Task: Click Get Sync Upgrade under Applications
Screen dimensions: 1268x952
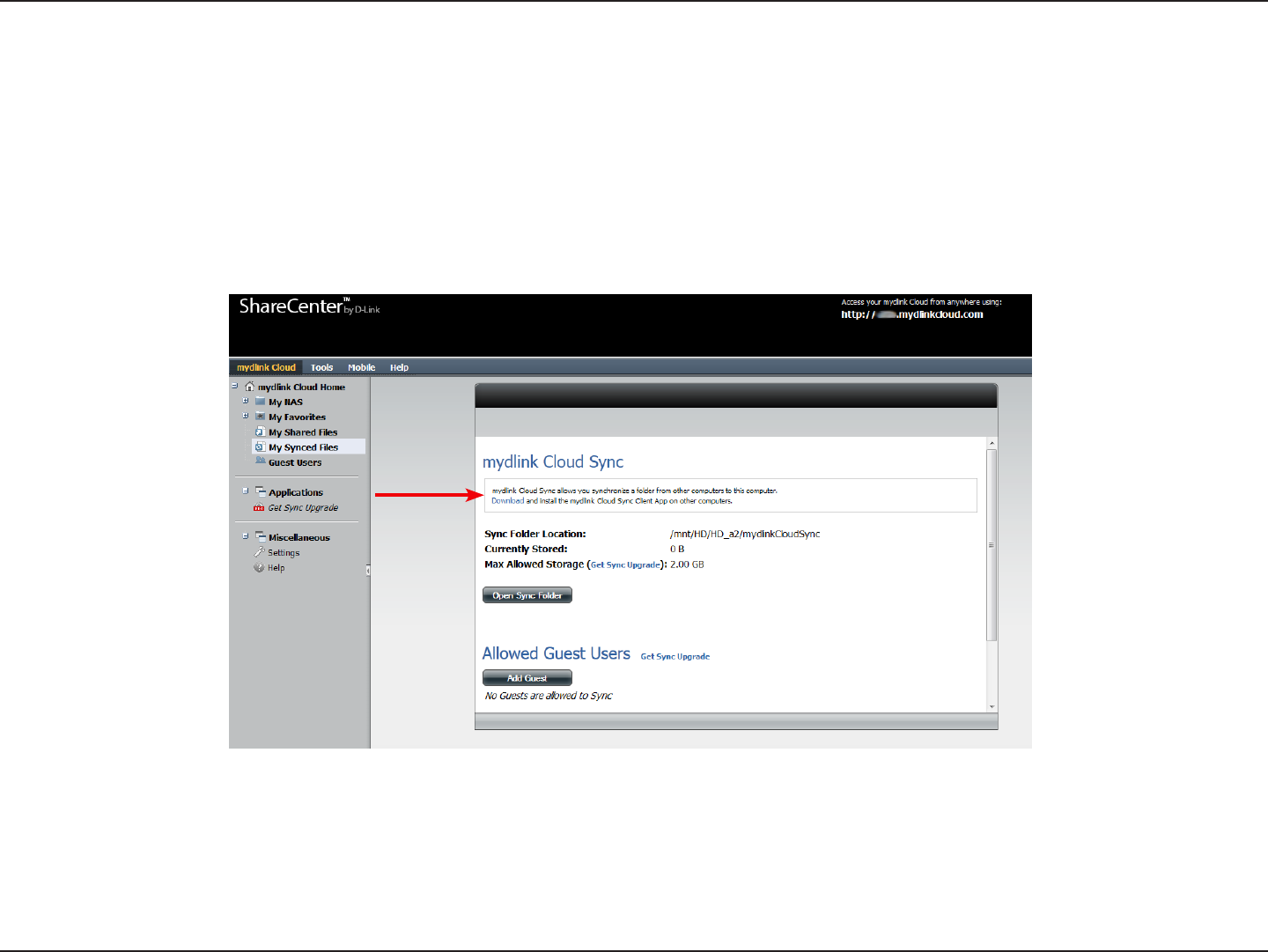Action: [303, 508]
